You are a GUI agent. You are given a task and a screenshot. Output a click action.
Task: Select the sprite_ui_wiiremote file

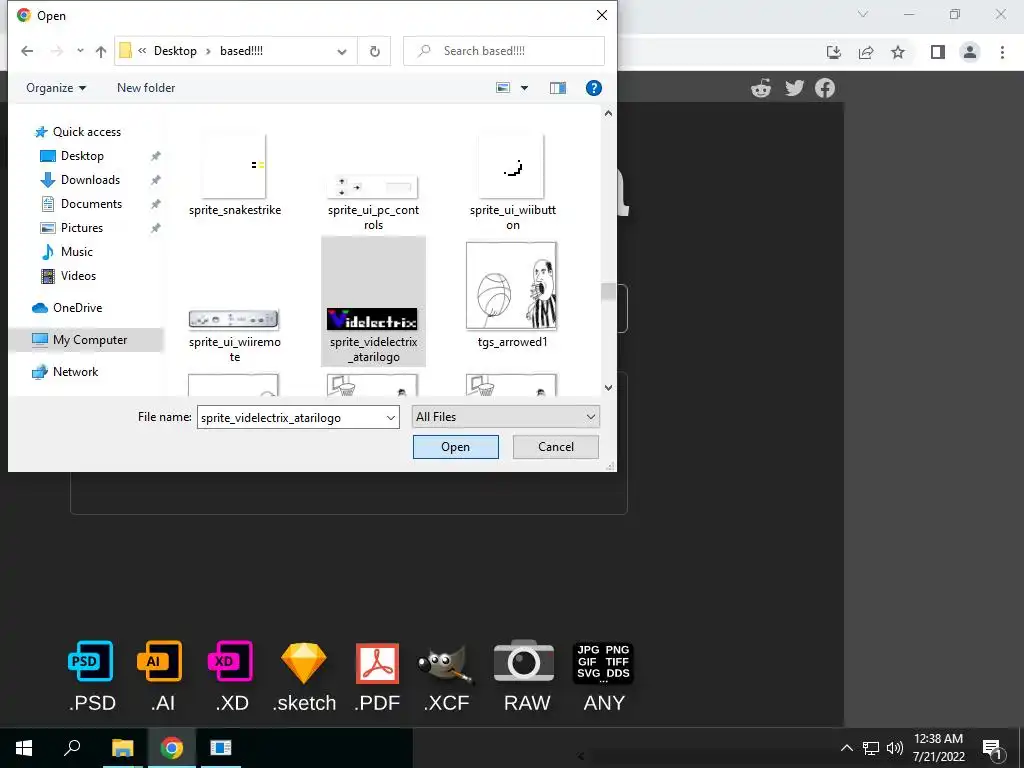(234, 335)
